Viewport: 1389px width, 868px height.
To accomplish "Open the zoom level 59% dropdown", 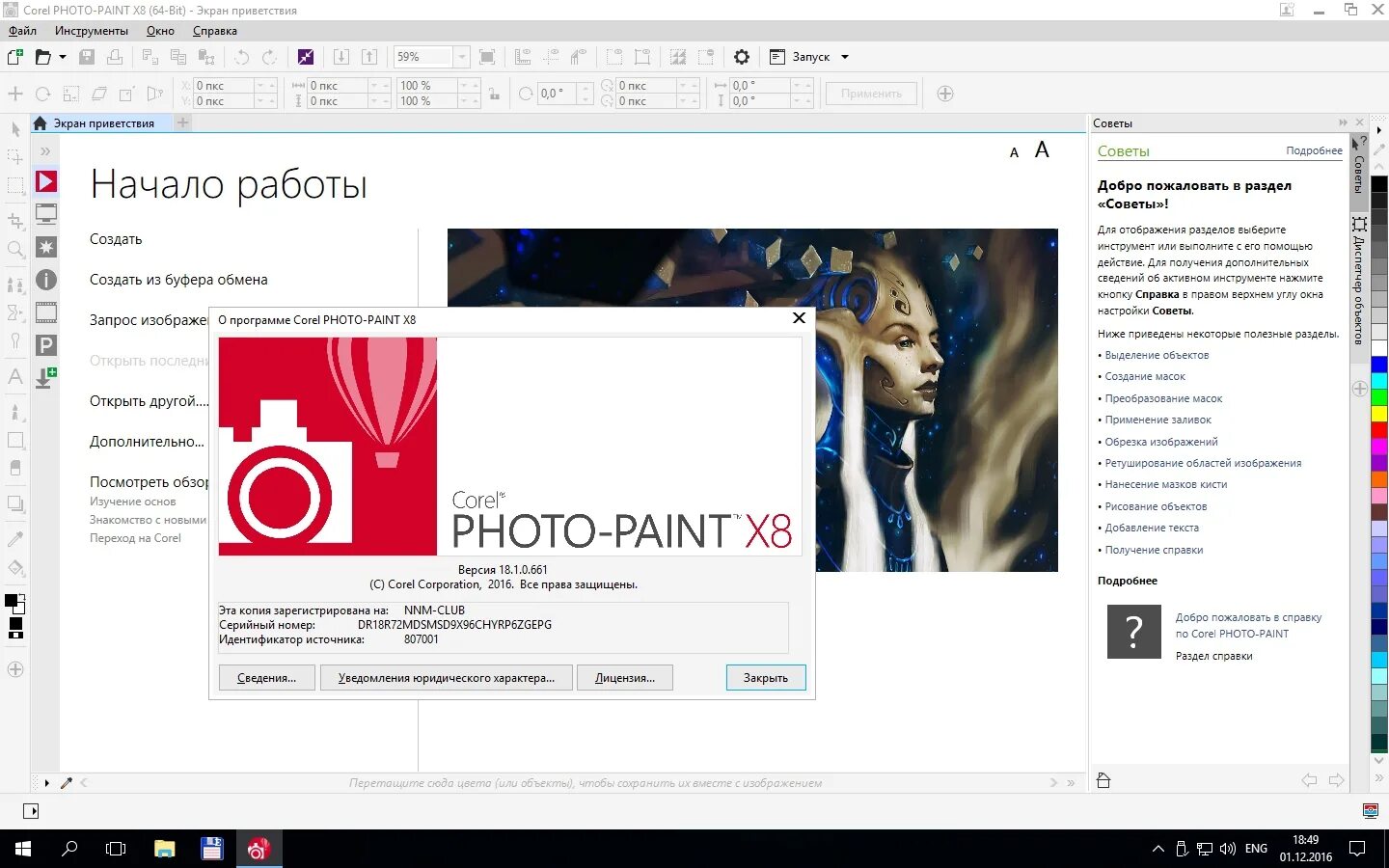I will pos(461,57).
